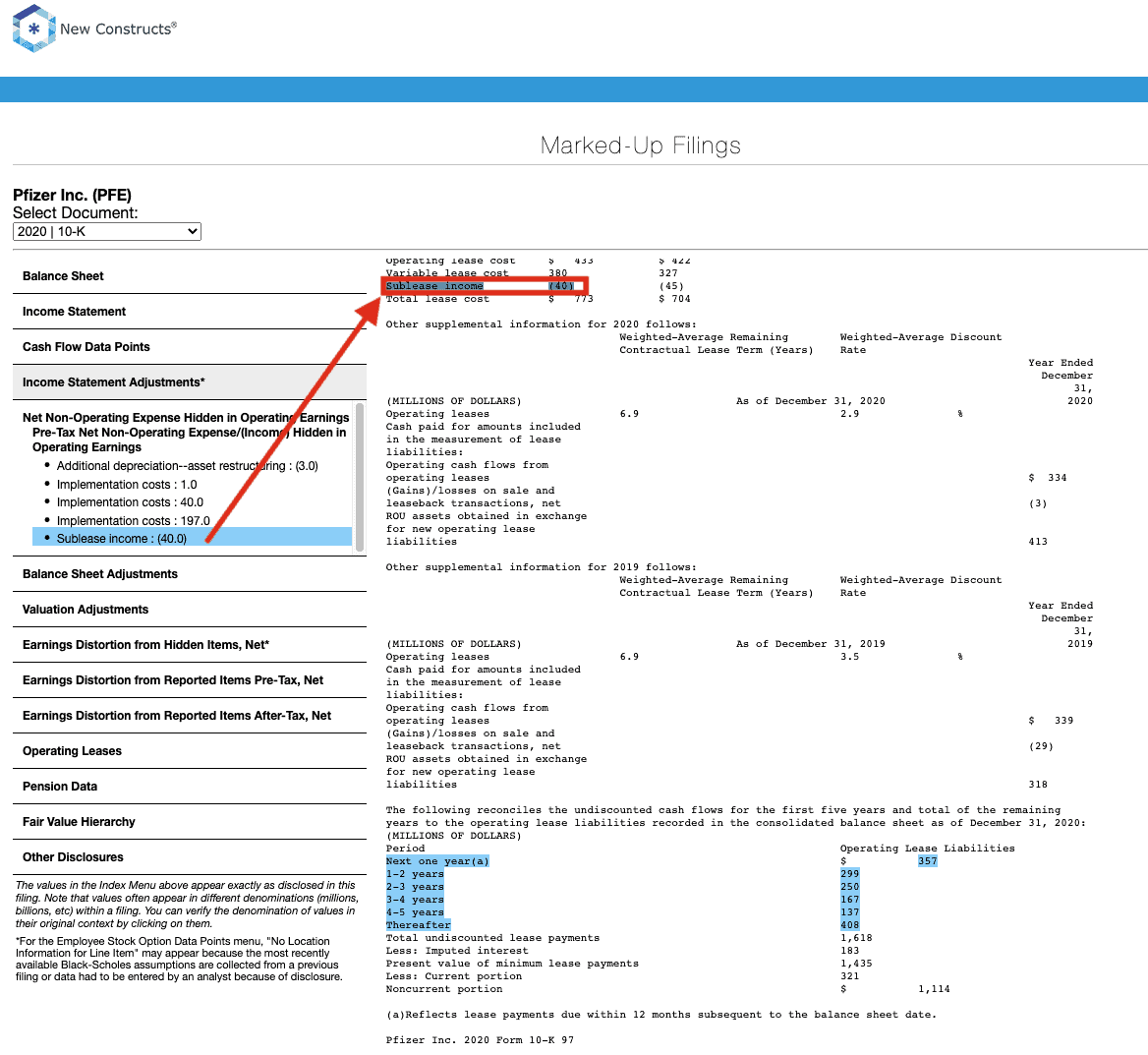Click the highlighted value 250
Image resolution: width=1148 pixels, height=1055 pixels.
pyautogui.click(x=850, y=887)
